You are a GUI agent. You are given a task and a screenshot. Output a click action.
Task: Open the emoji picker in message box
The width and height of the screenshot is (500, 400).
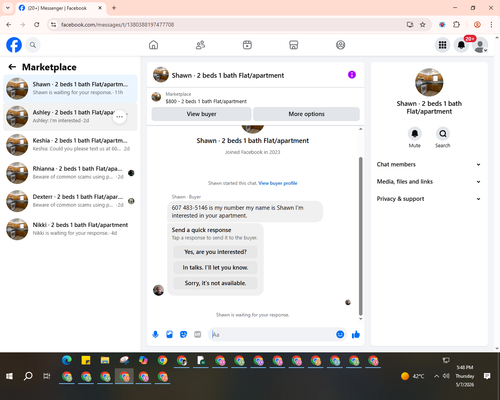[x=340, y=334]
